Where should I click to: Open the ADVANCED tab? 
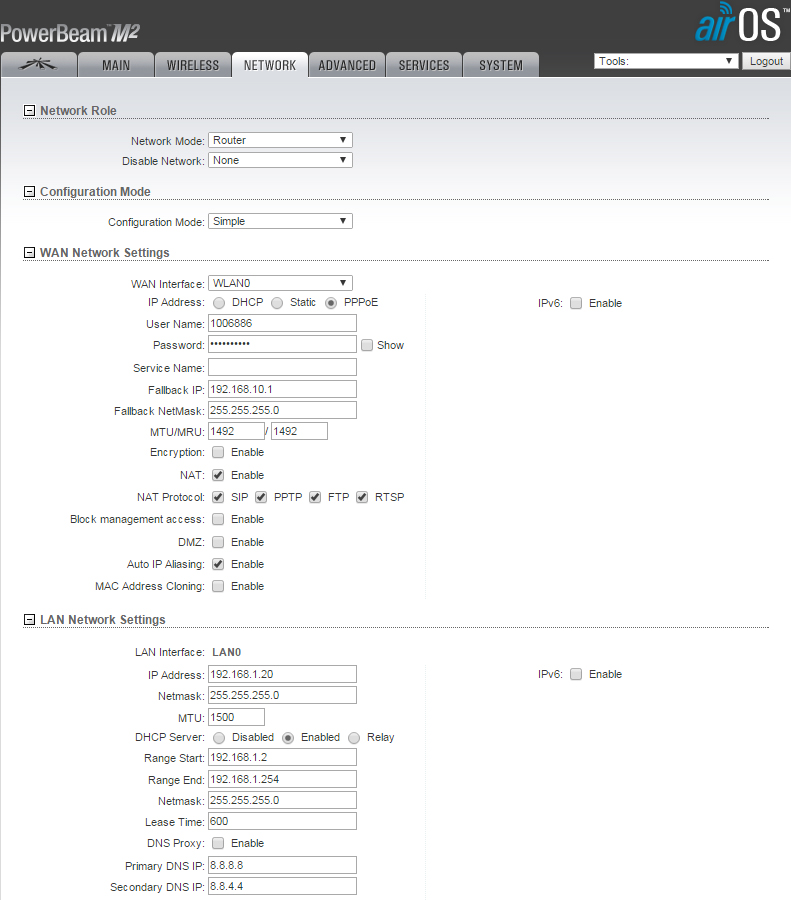tap(347, 65)
